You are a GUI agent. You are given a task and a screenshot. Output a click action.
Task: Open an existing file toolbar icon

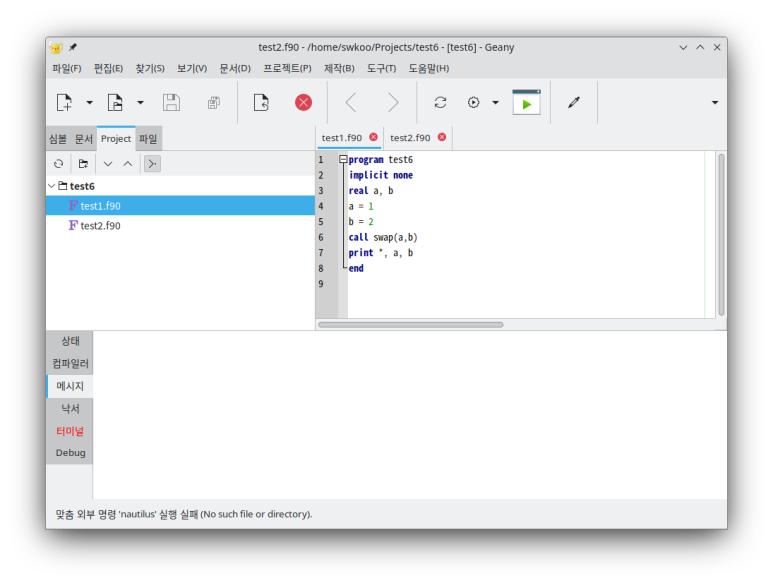[x=115, y=103]
